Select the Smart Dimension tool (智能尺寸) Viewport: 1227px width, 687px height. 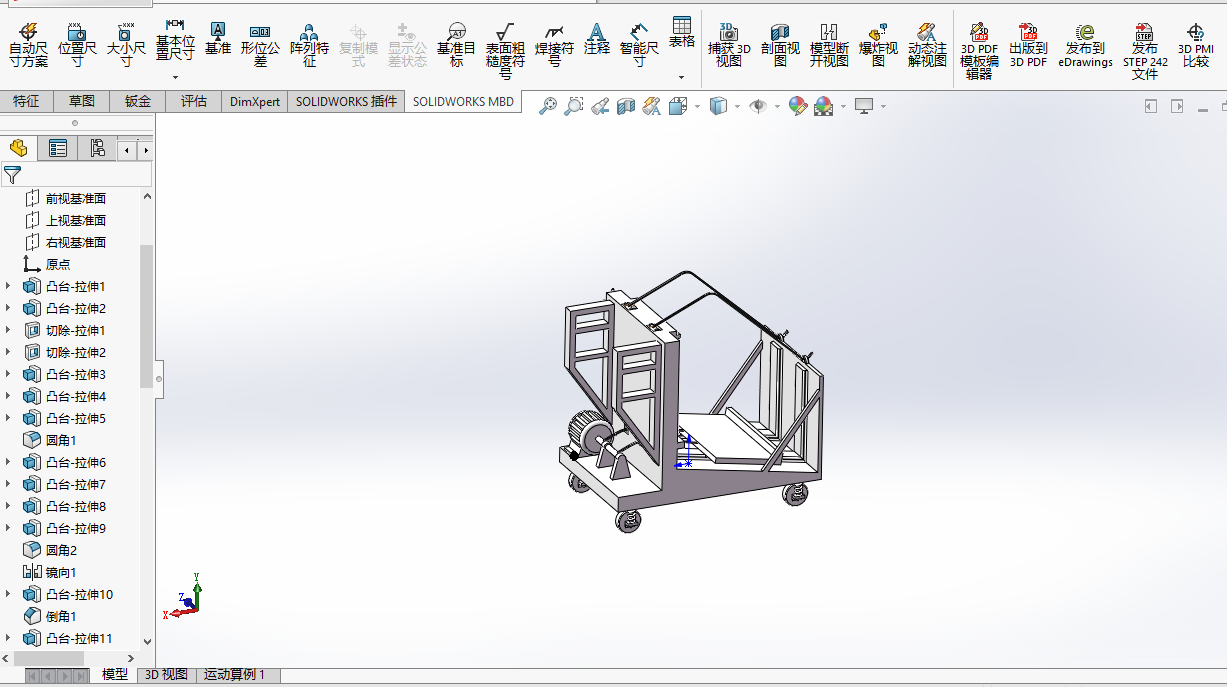tap(640, 45)
